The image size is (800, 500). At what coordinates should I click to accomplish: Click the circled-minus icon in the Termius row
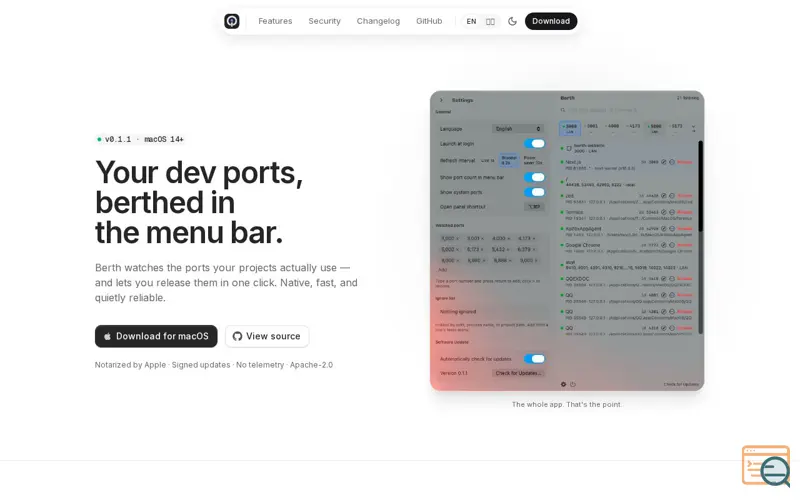point(671,212)
